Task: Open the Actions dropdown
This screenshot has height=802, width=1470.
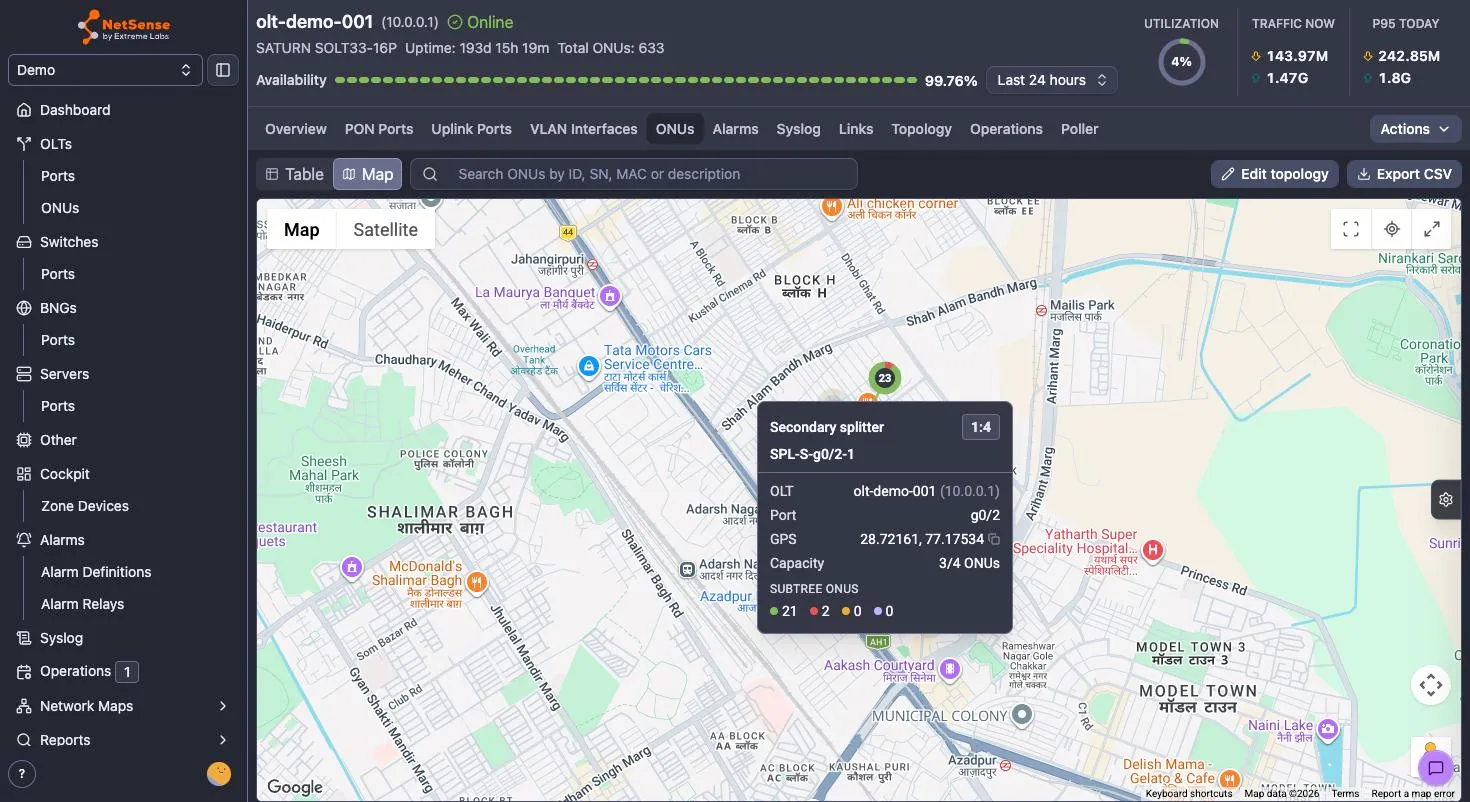Action: (1415, 129)
